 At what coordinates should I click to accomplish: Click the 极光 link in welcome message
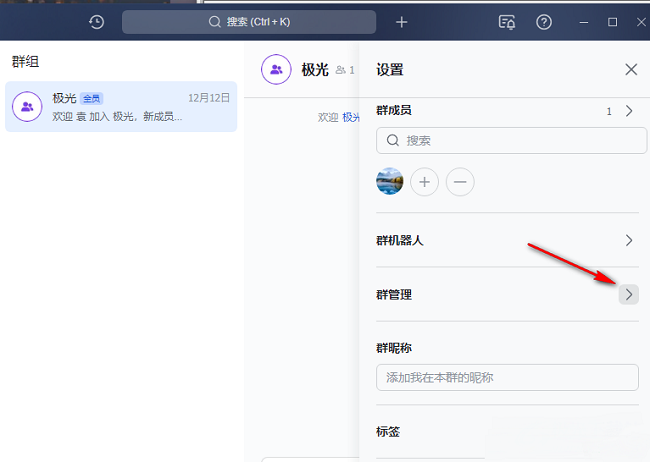pyautogui.click(x=350, y=117)
